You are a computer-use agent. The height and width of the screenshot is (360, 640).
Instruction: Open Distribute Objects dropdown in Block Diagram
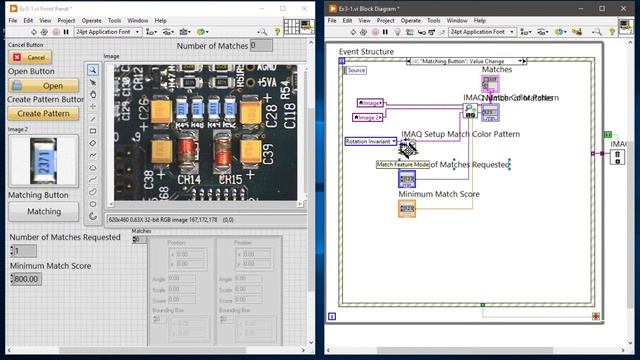point(542,32)
